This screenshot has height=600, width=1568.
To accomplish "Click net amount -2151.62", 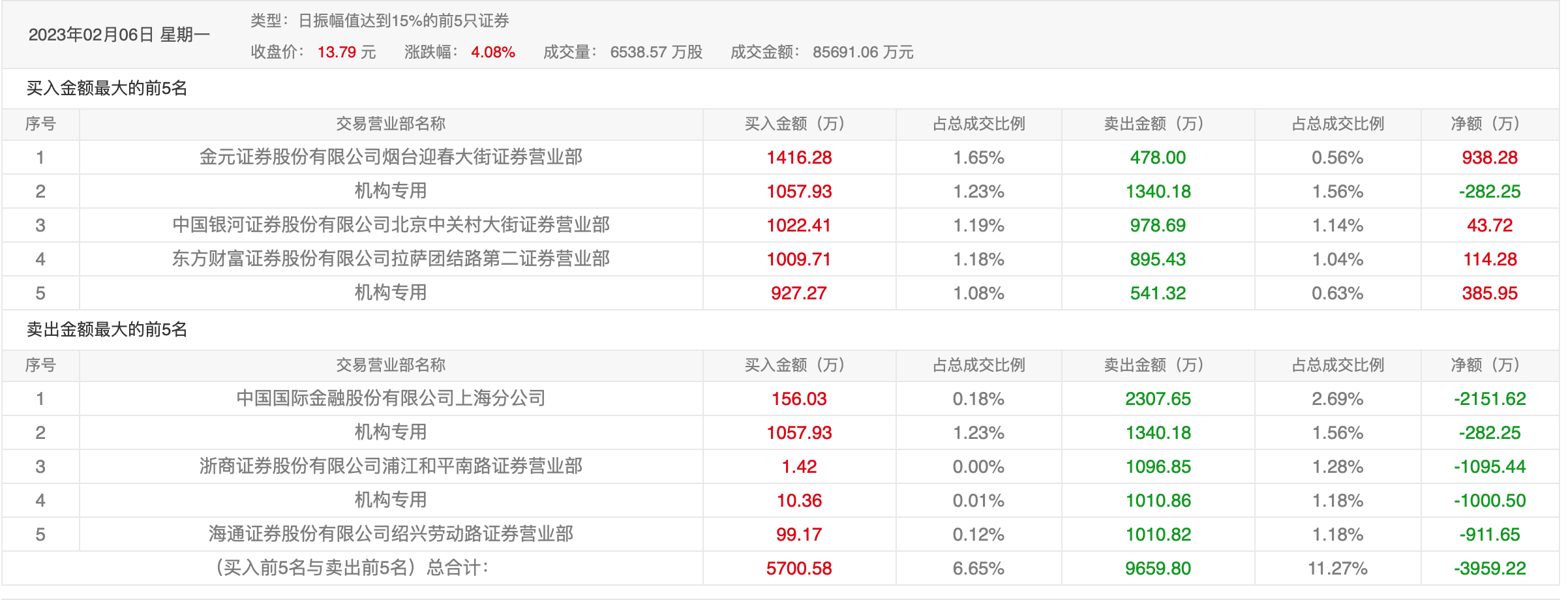I will (1490, 398).
